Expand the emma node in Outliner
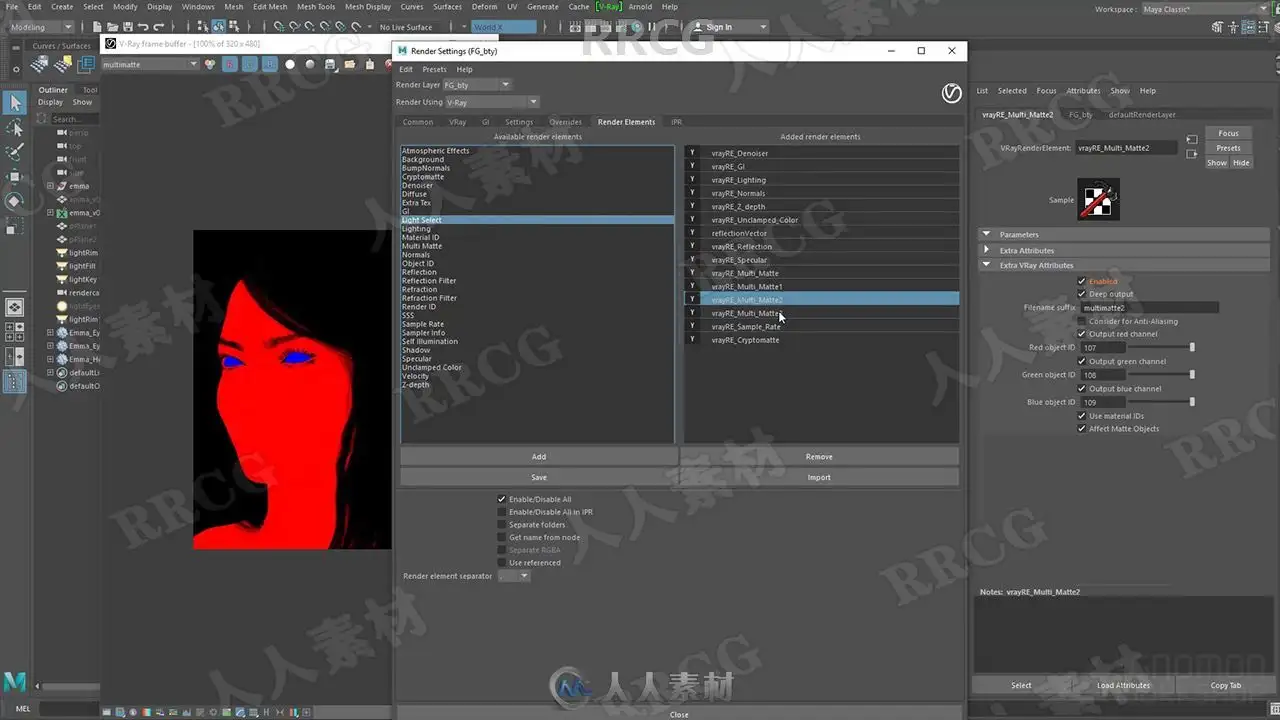Screen dimensions: 1280x720 tap(51, 186)
